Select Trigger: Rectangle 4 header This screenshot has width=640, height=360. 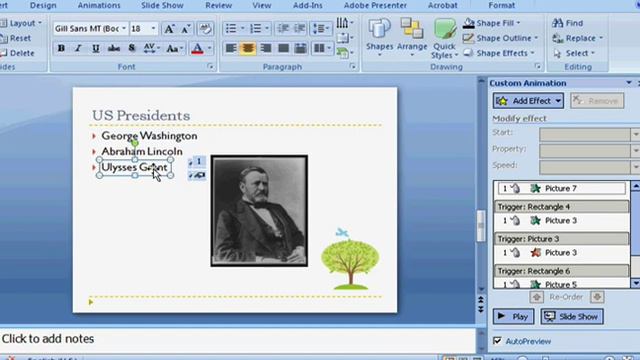point(562,207)
